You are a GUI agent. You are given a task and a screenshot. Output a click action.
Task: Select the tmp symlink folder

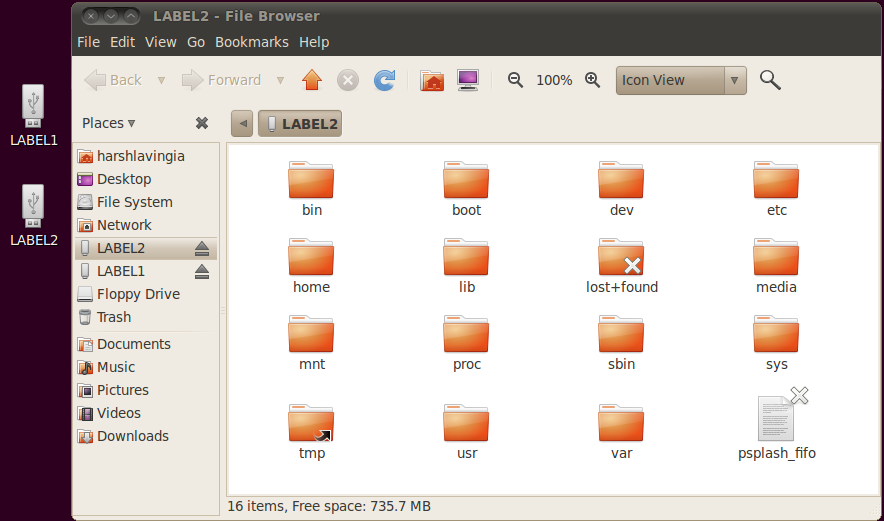(x=311, y=432)
